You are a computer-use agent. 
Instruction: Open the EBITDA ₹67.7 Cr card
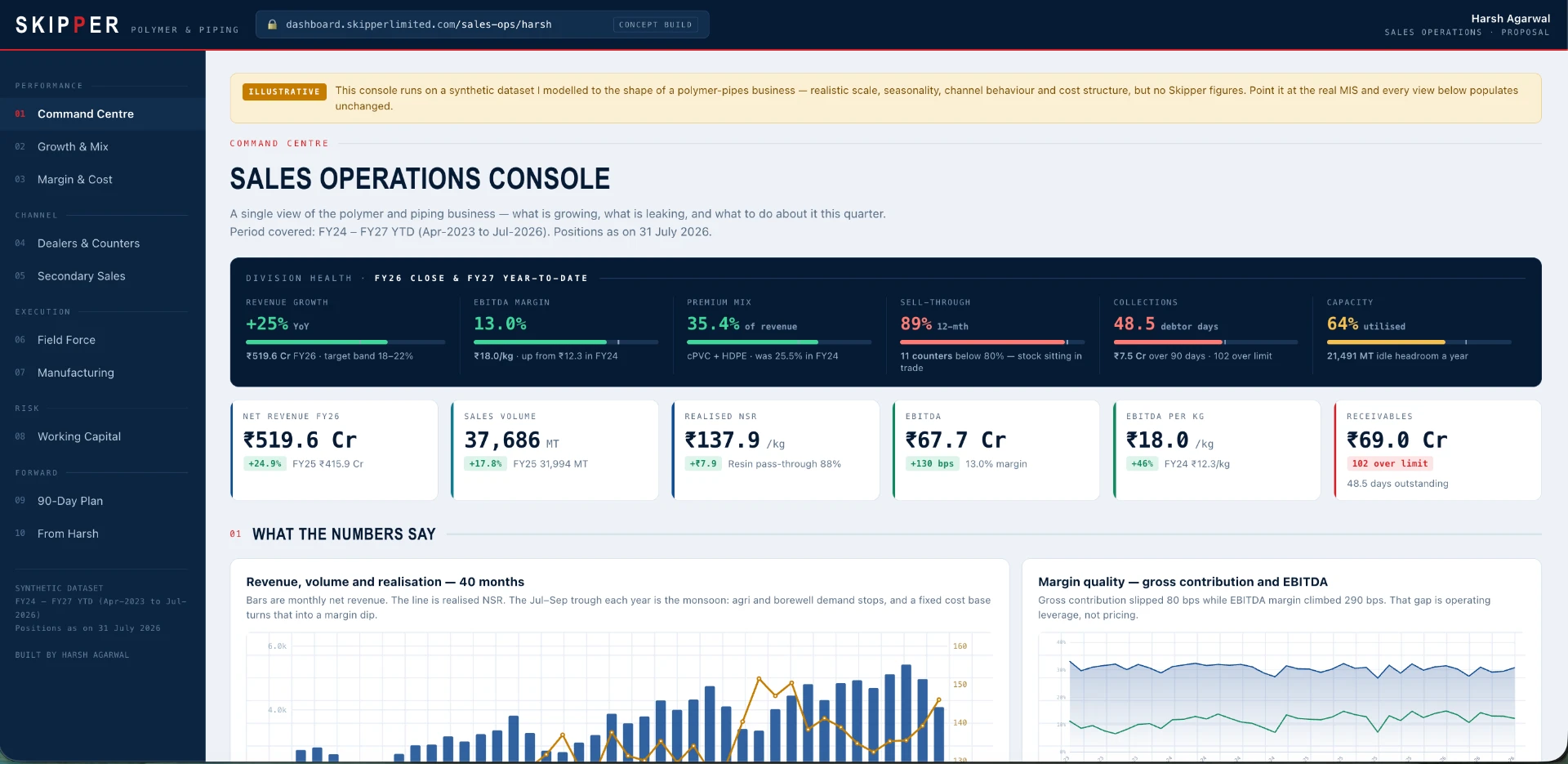[996, 450]
